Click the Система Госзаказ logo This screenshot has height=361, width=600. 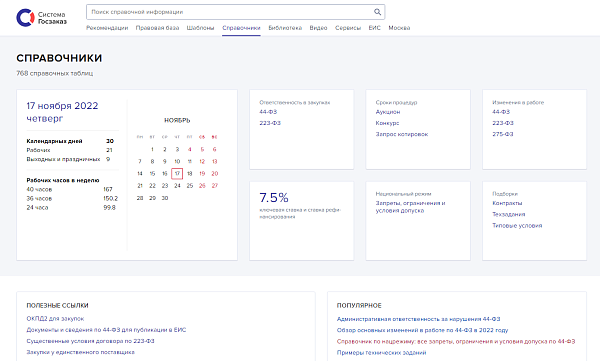pyautogui.click(x=41, y=18)
